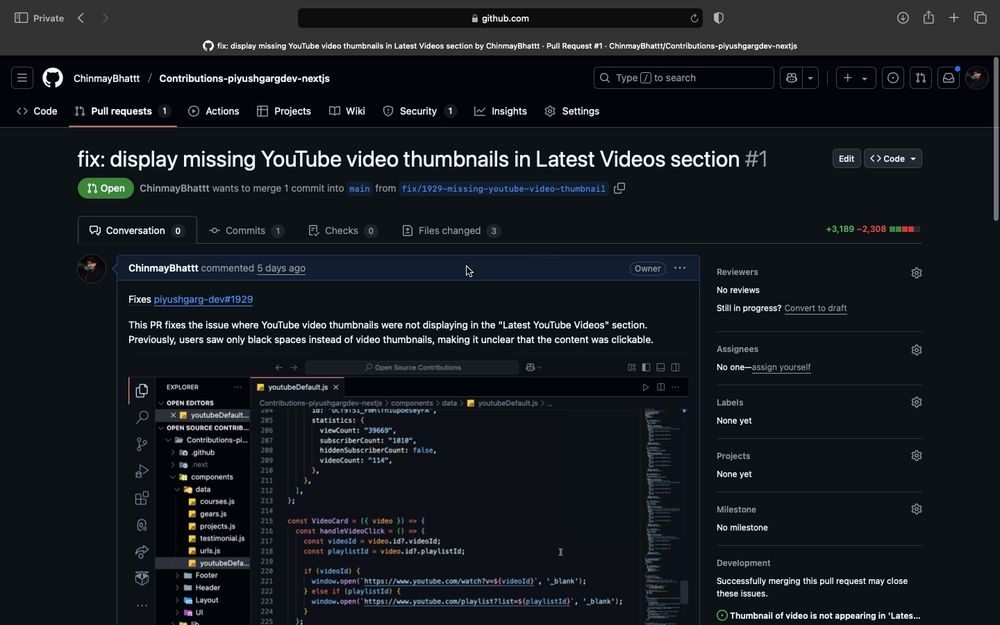Focus the Type / to search field
Screen dimensions: 1000x625
[x=684, y=78]
